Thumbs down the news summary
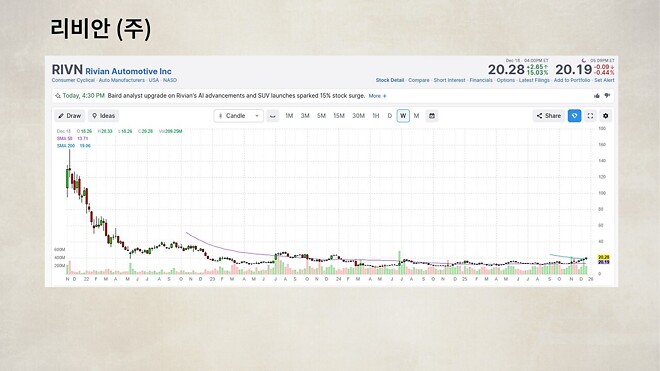Screen dimensions: 660x371 point(607,96)
